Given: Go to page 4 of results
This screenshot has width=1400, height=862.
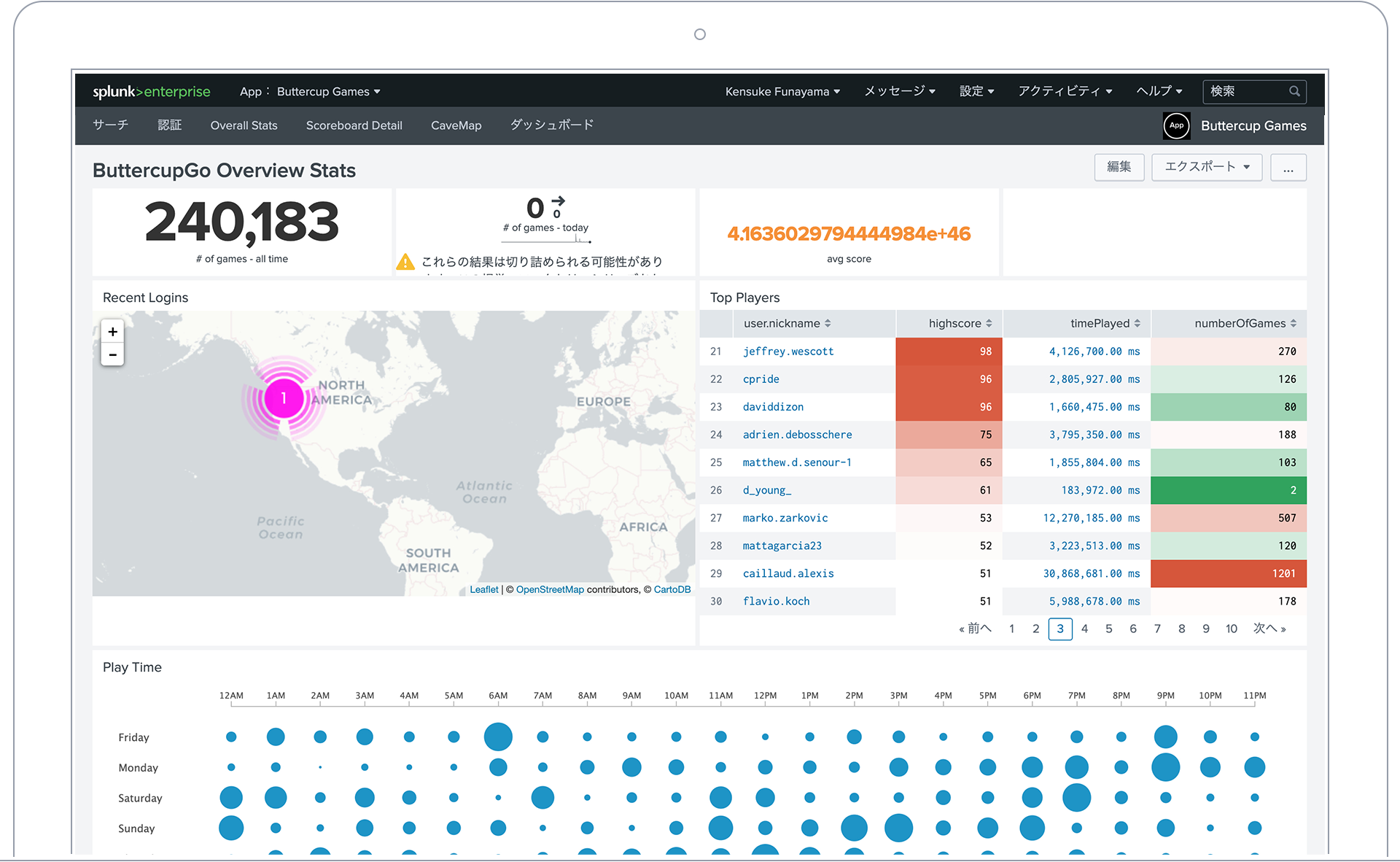Looking at the screenshot, I should 1084,629.
